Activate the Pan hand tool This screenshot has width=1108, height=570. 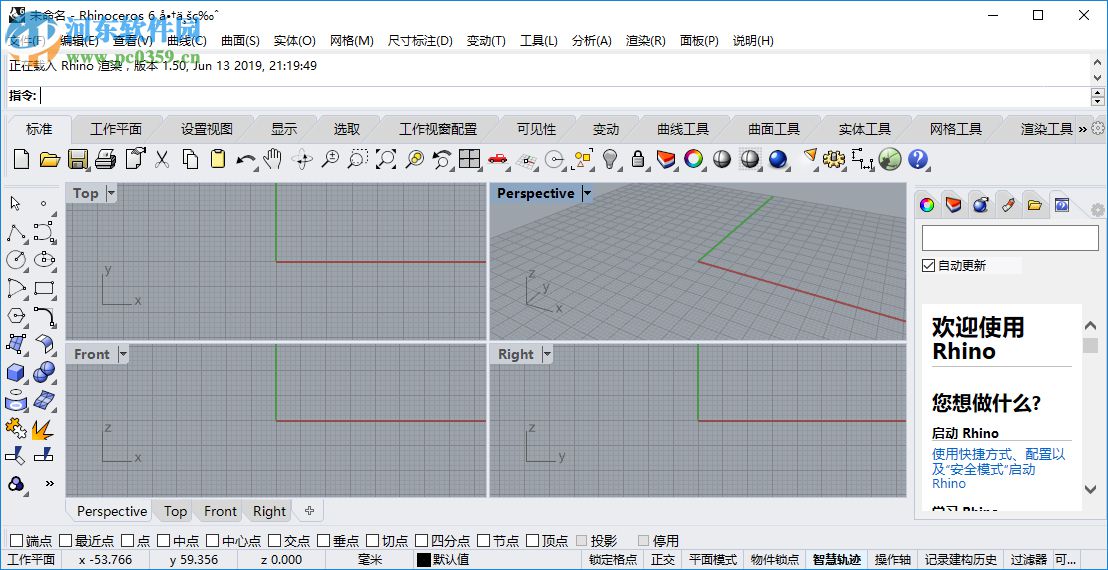273,159
